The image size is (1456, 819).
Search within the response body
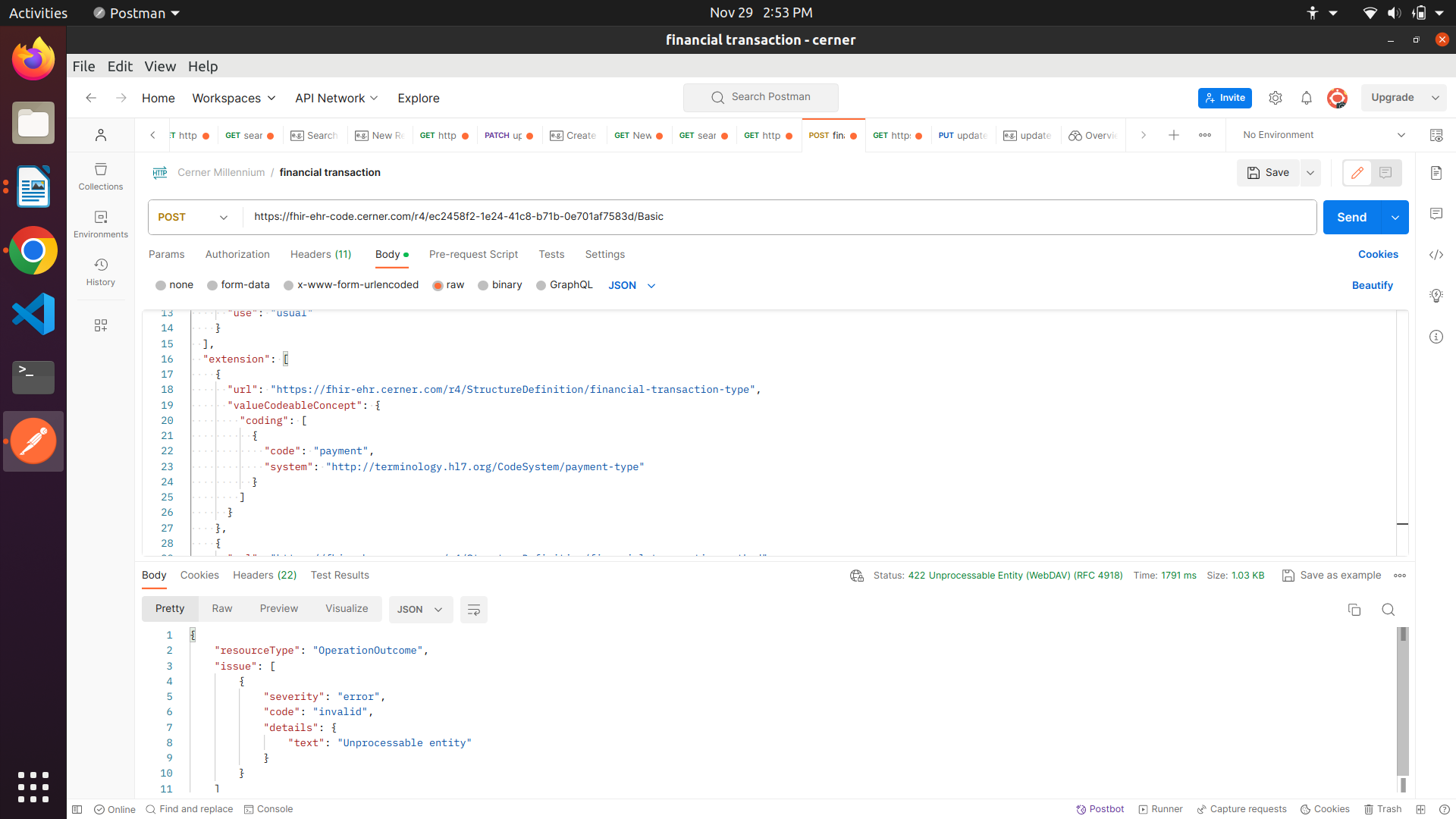[1389, 609]
